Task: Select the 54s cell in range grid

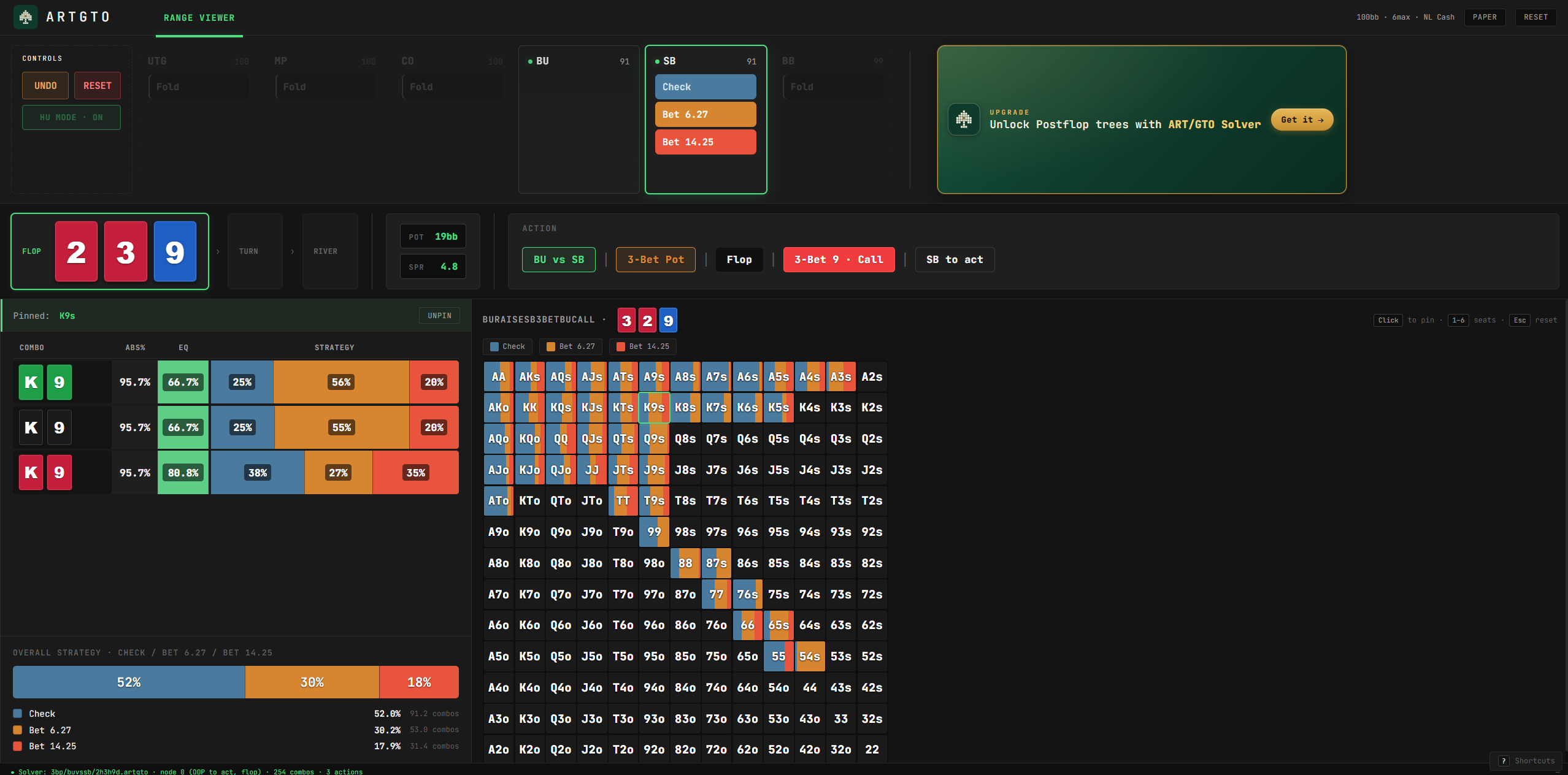Action: 810,656
